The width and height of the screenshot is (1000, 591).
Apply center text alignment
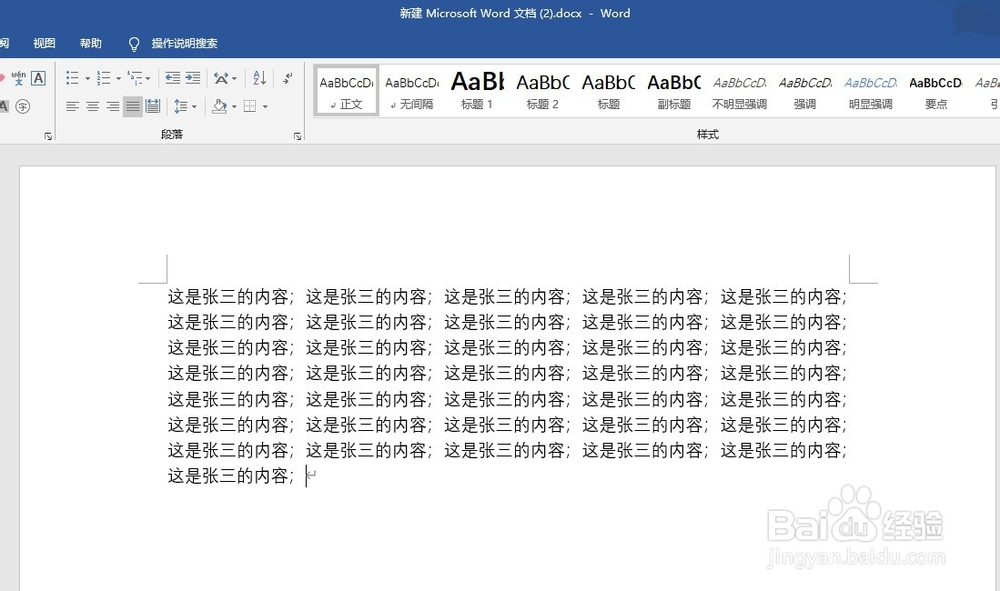92,107
